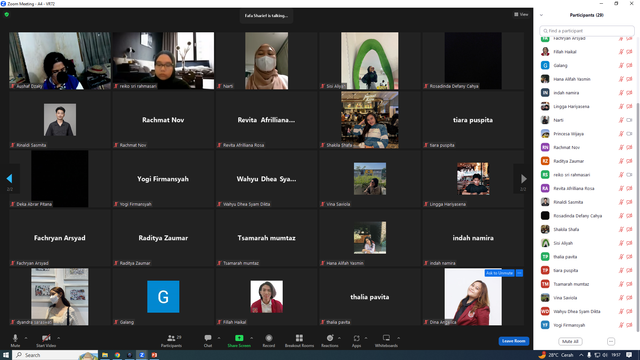Click reiko sri rahmasari's video tile
The width and height of the screenshot is (640, 360).
(163, 61)
